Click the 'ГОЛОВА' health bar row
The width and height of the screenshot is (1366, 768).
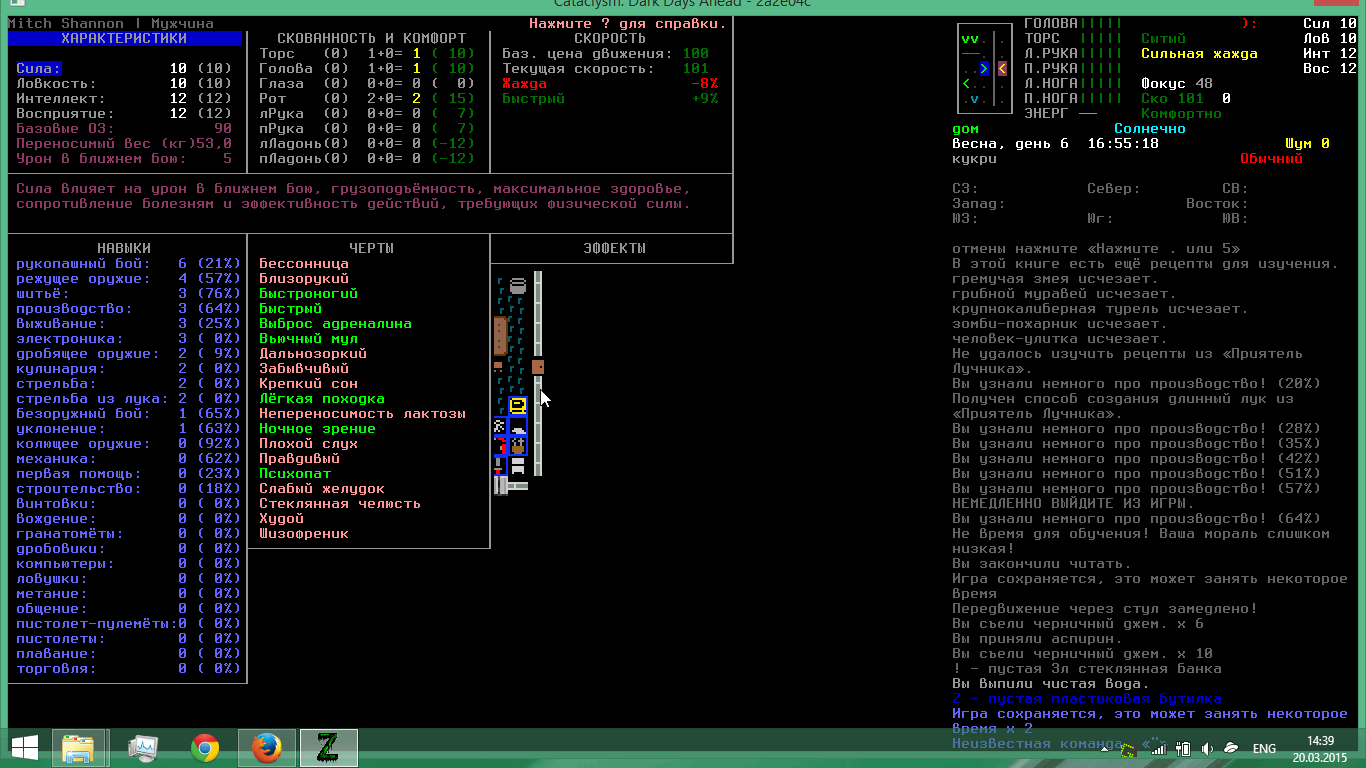pyautogui.click(x=1074, y=24)
